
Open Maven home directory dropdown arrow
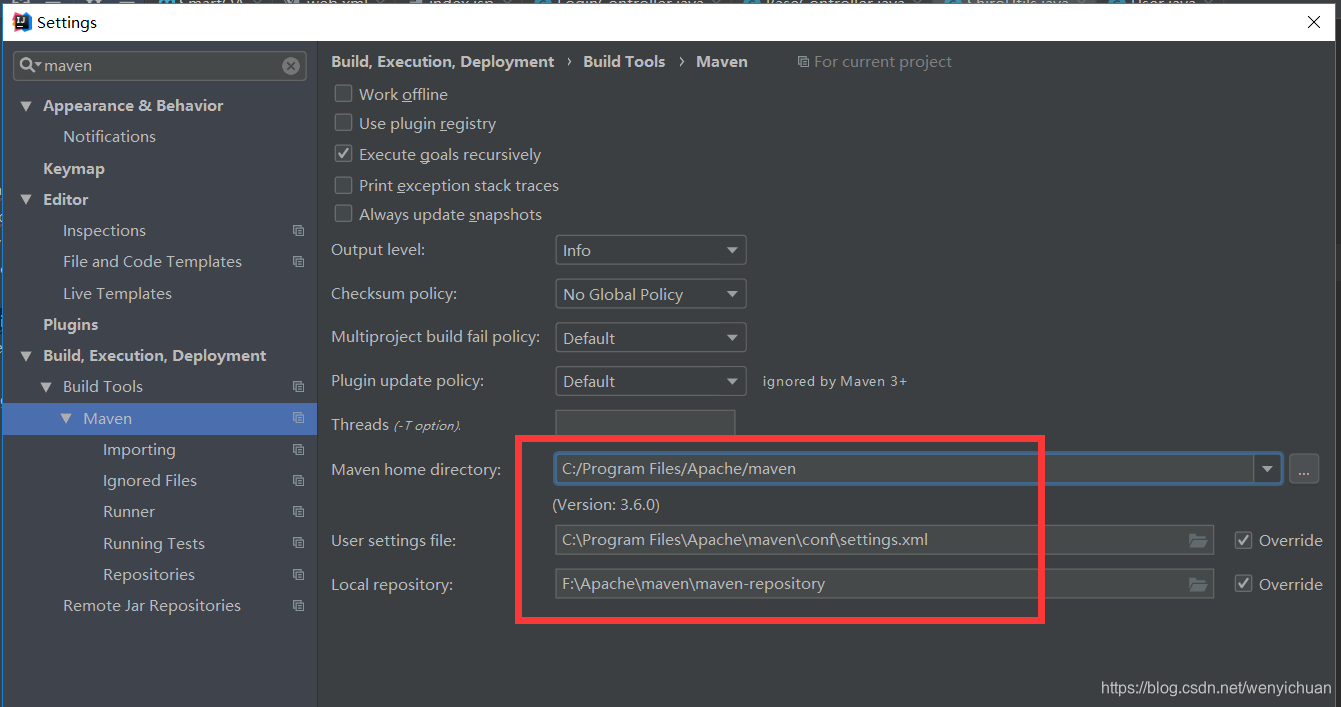click(1268, 469)
